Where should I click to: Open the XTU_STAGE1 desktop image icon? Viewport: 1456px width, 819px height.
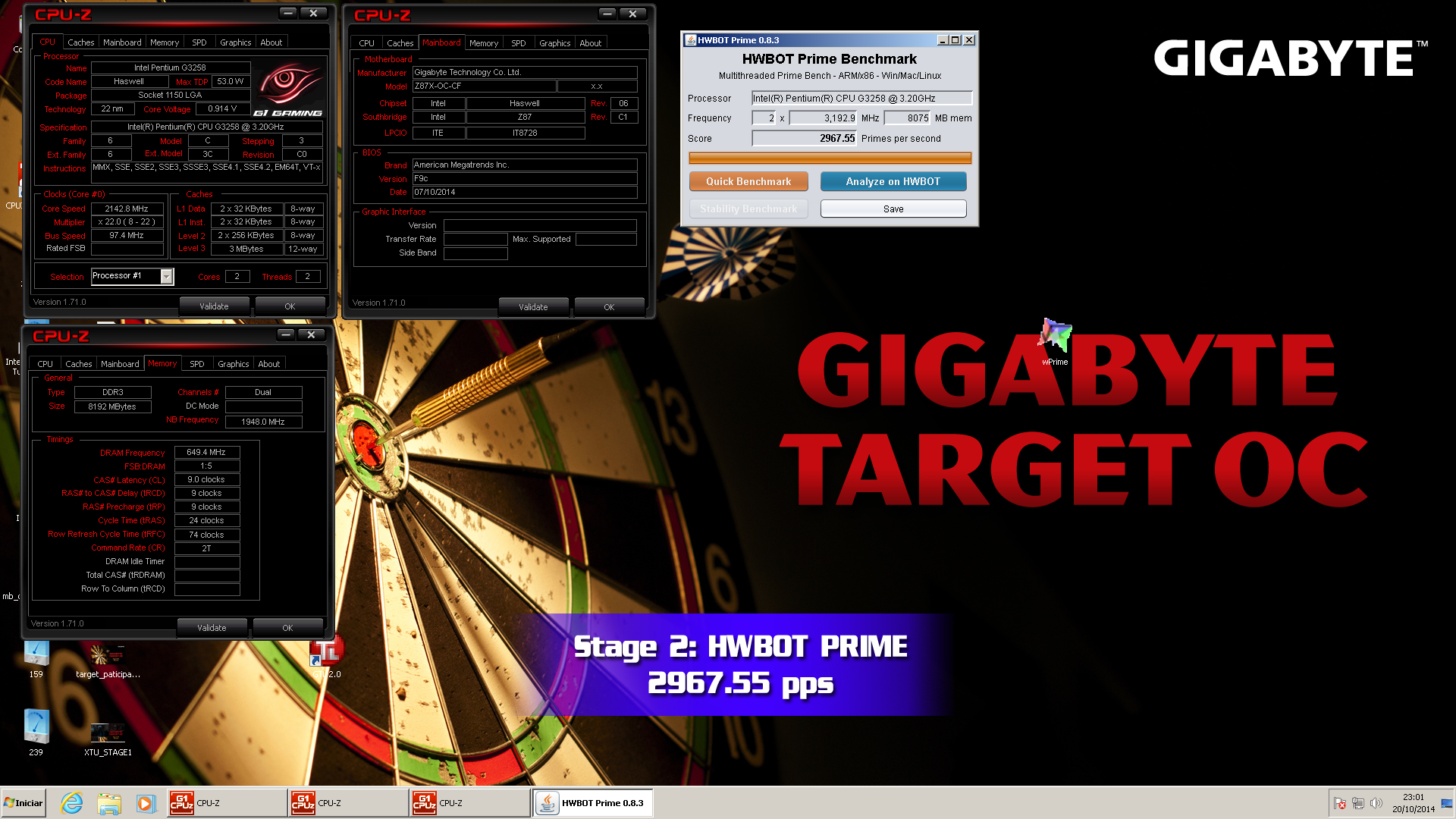(108, 737)
